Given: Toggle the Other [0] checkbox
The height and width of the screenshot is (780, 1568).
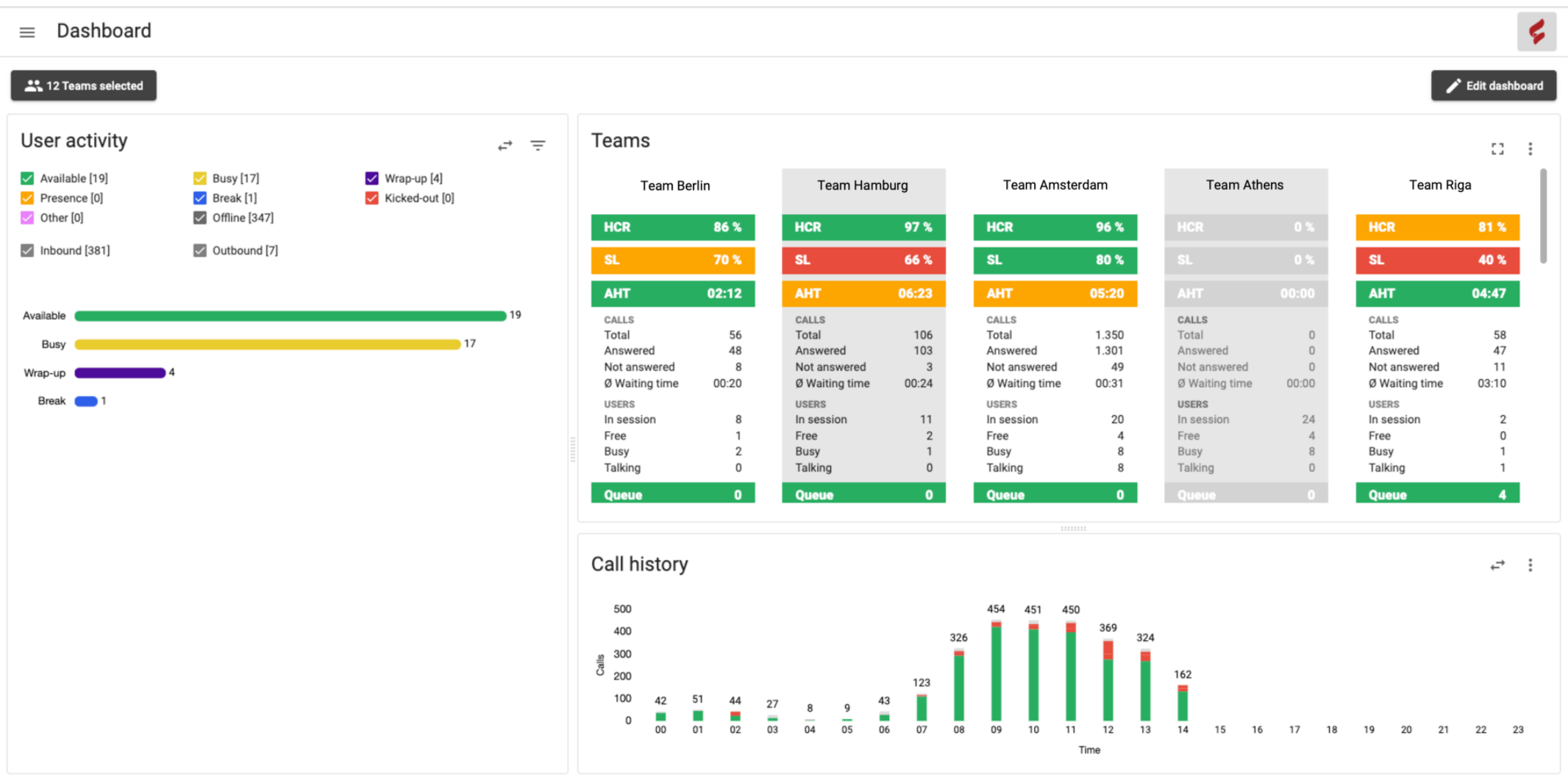Looking at the screenshot, I should (27, 218).
